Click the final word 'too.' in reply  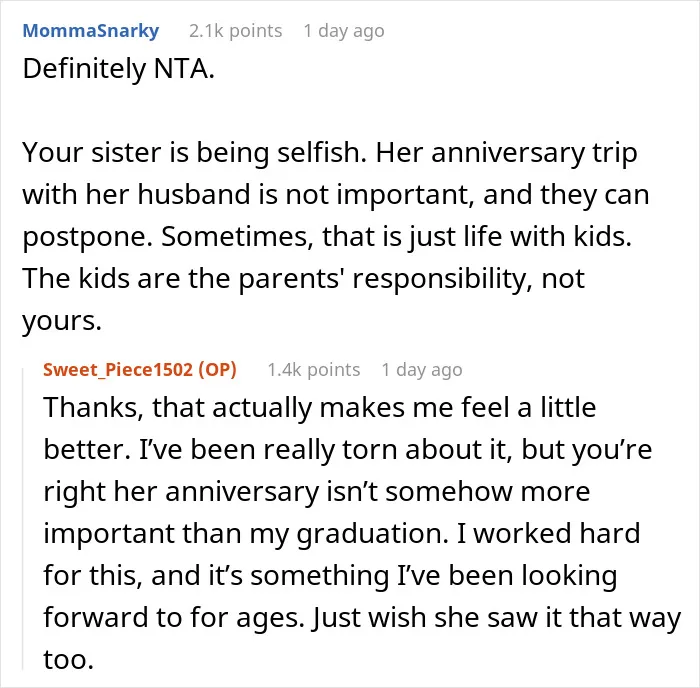(68, 659)
